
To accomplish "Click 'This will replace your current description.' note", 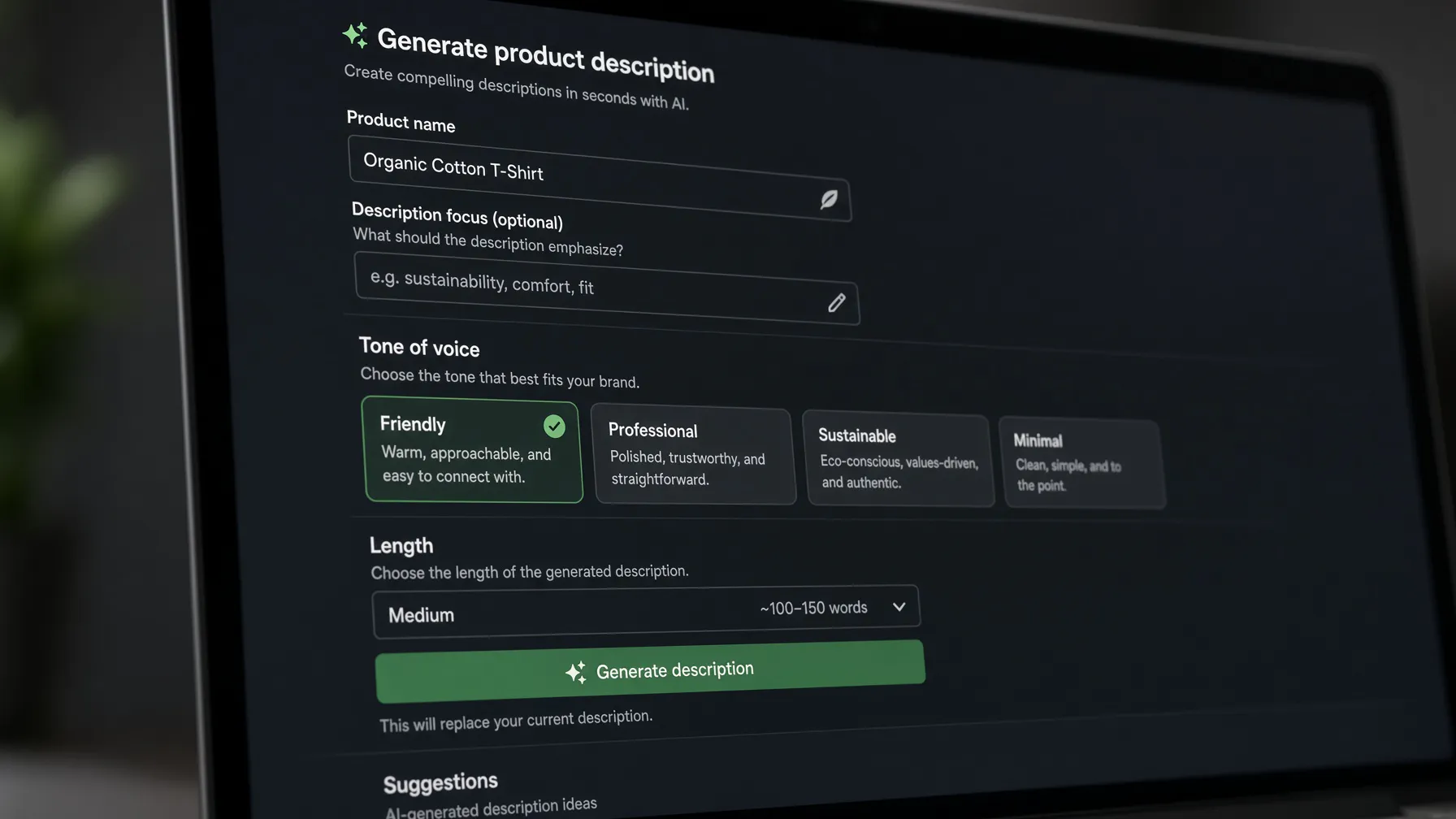I will pyautogui.click(x=516, y=721).
